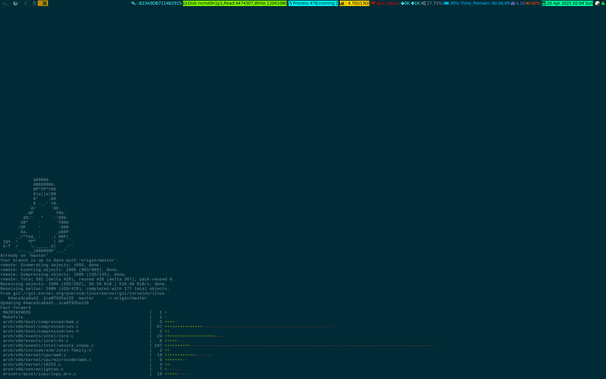Image resolution: width=606 pixels, height=379 pixels.
Task: Click the battery icon showing 30%
Action: pyautogui.click(x=446, y=3)
